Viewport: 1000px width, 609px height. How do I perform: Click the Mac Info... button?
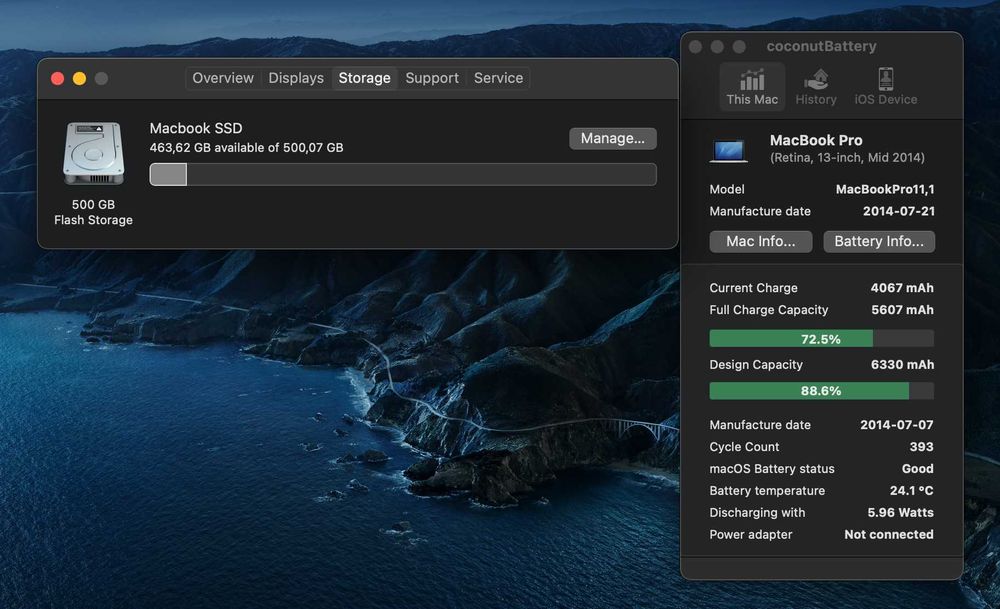point(760,241)
